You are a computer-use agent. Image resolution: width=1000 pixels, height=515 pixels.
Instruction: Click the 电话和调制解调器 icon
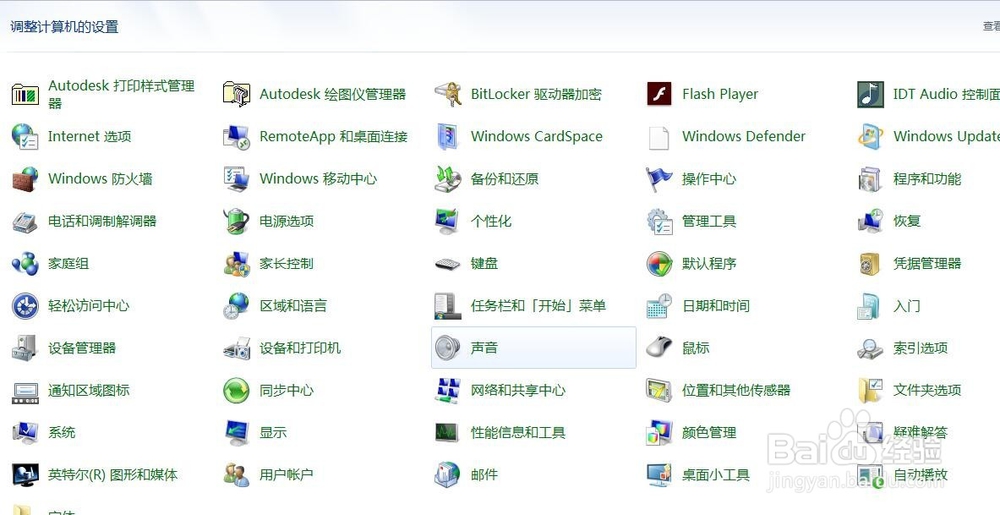pos(26,221)
